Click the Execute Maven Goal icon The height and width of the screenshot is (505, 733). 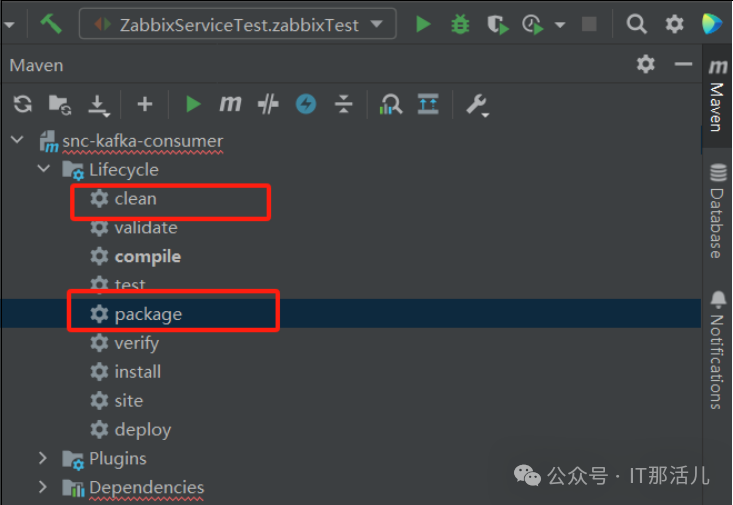click(230, 104)
